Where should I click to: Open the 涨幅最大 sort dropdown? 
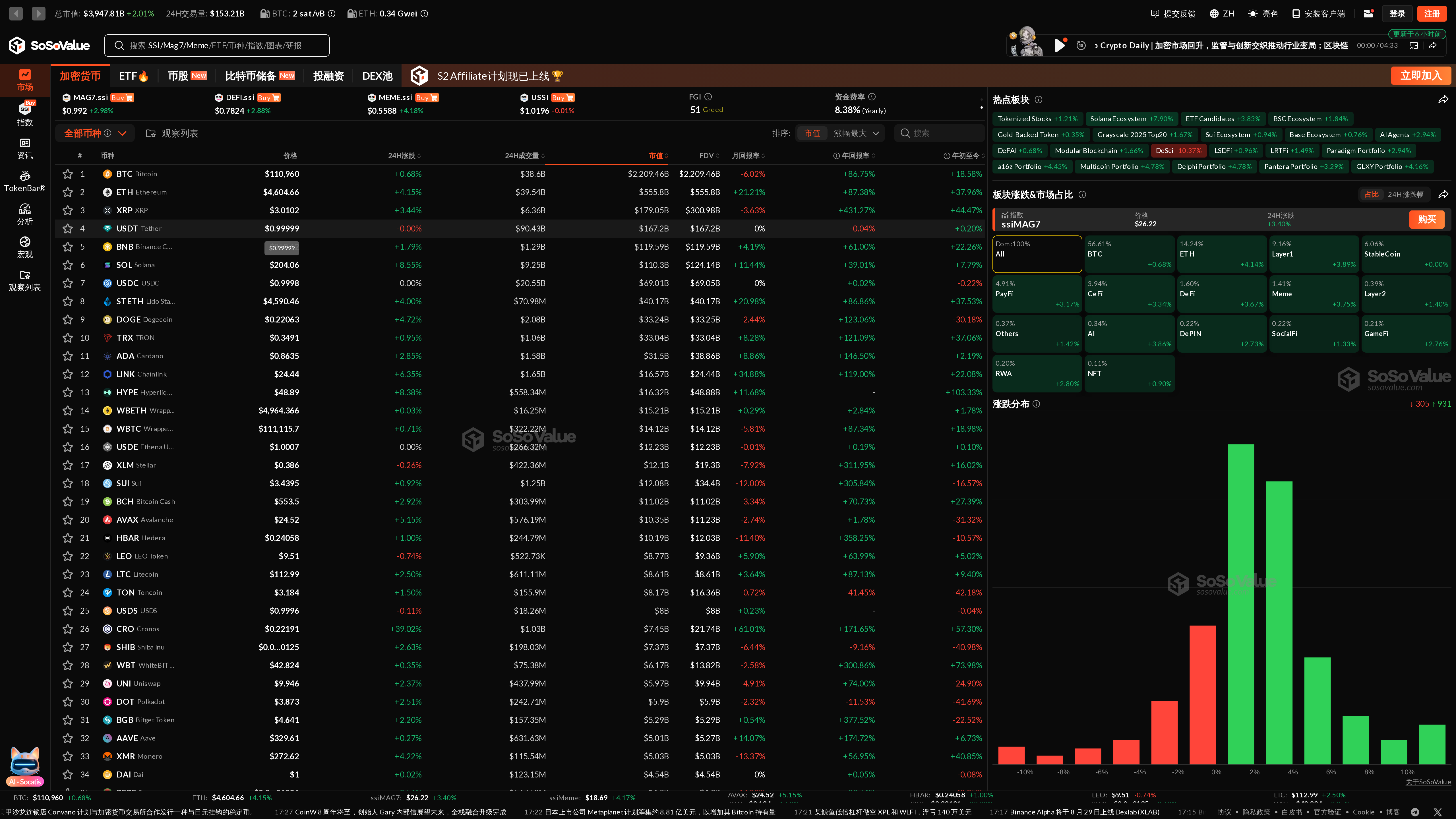[x=856, y=133]
